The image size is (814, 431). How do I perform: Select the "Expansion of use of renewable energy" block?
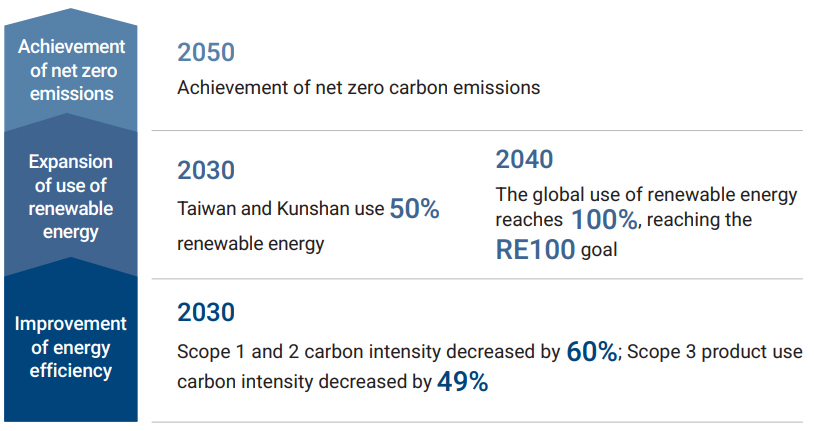(x=71, y=197)
